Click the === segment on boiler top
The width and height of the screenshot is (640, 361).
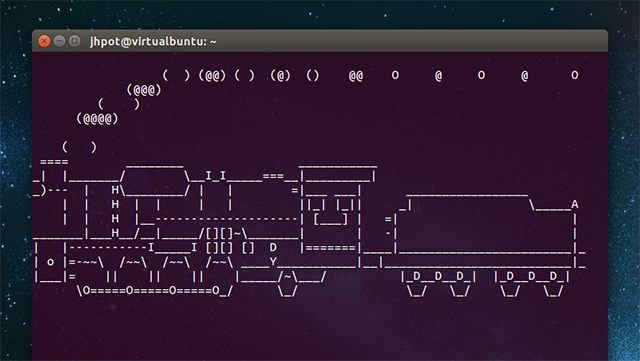(x=273, y=176)
